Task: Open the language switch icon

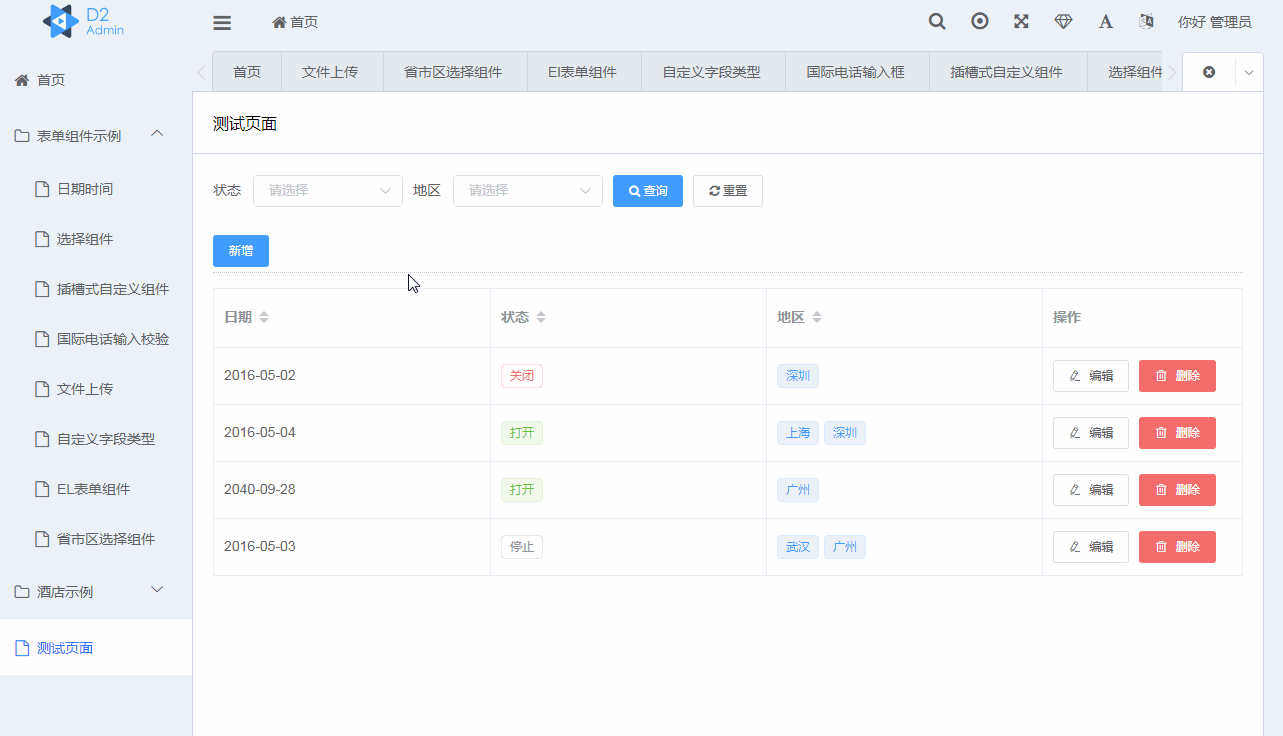Action: pyautogui.click(x=1146, y=21)
